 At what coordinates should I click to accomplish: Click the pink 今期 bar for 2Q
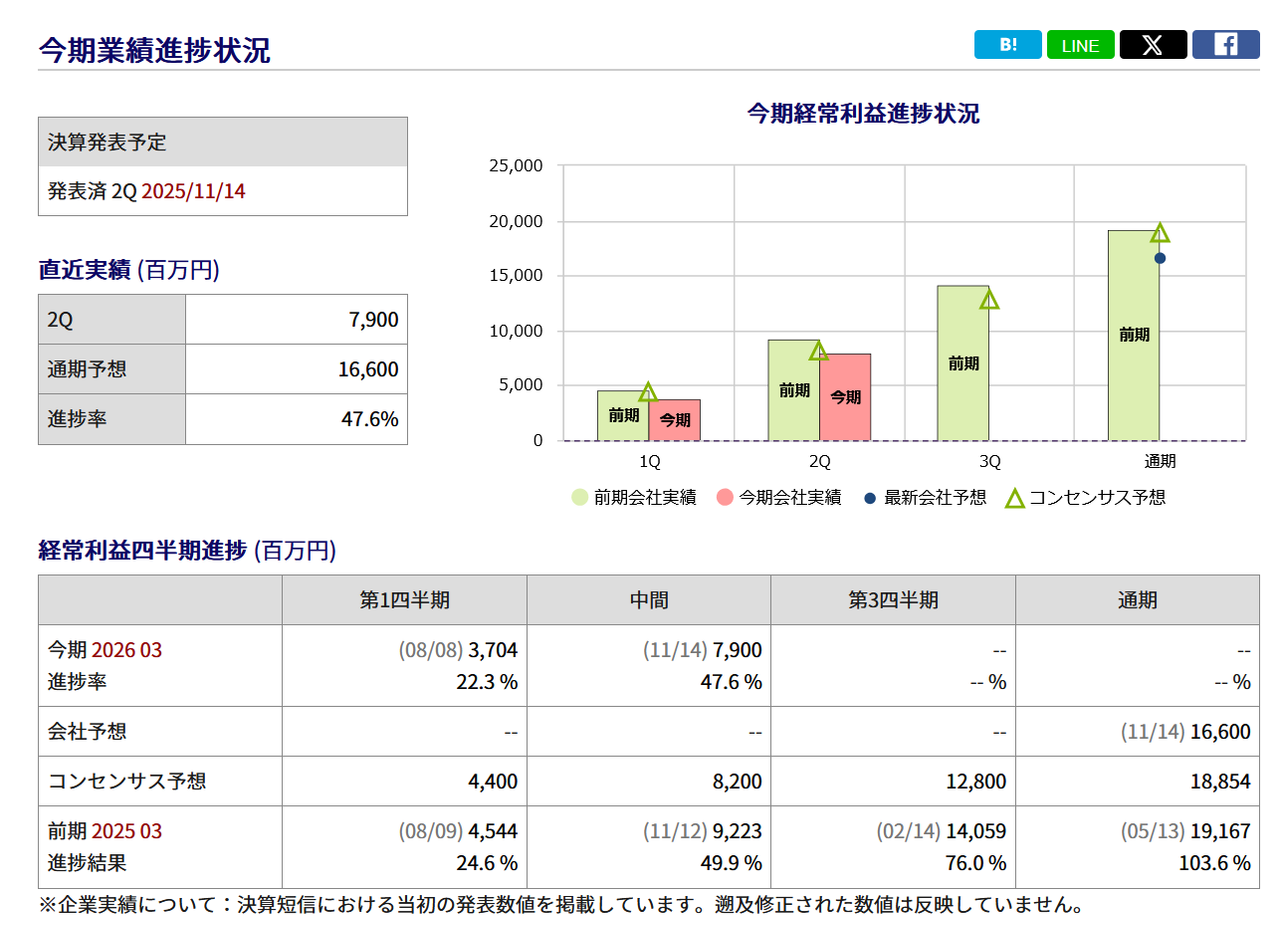[x=845, y=397]
